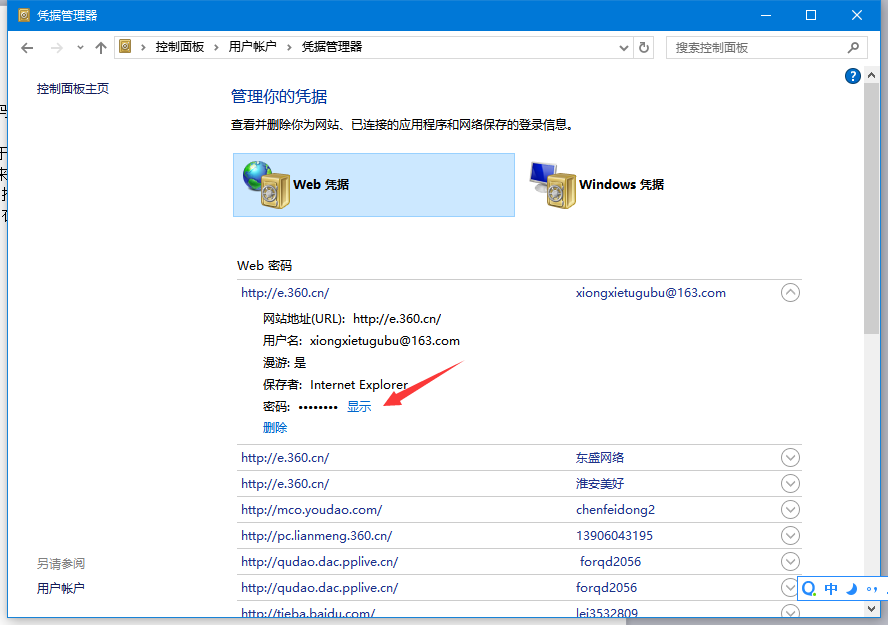Click the 网站地址(URL) detail line
Screen dimensions: 888x625
(352, 319)
